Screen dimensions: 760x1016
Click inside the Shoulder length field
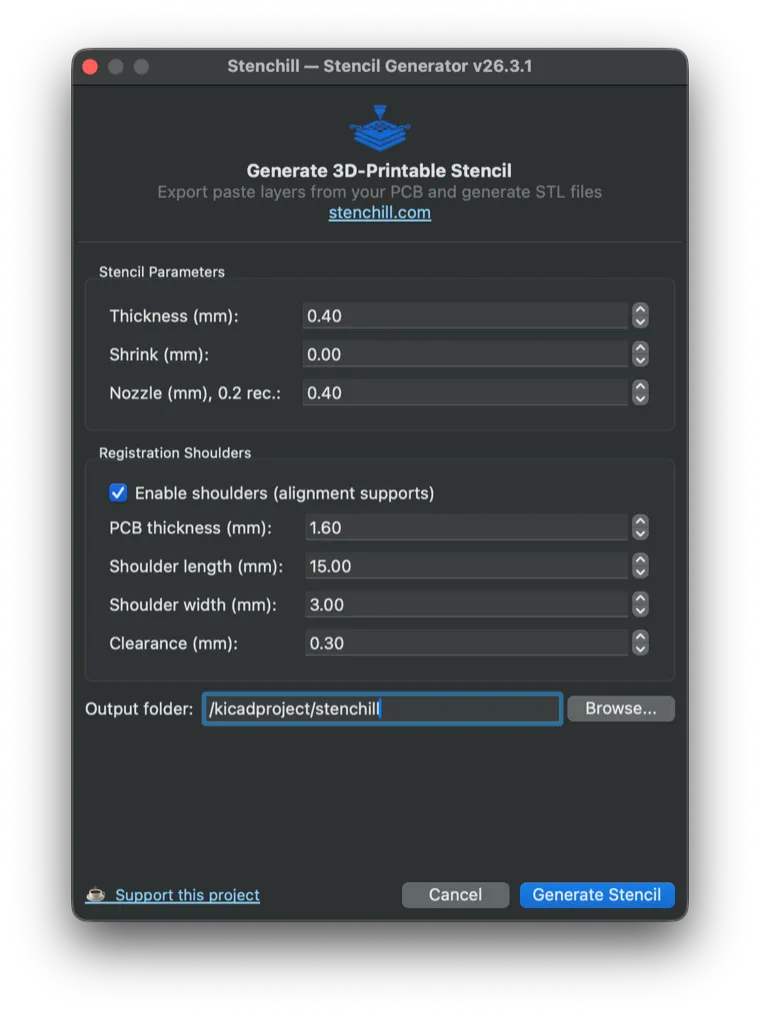click(x=460, y=565)
